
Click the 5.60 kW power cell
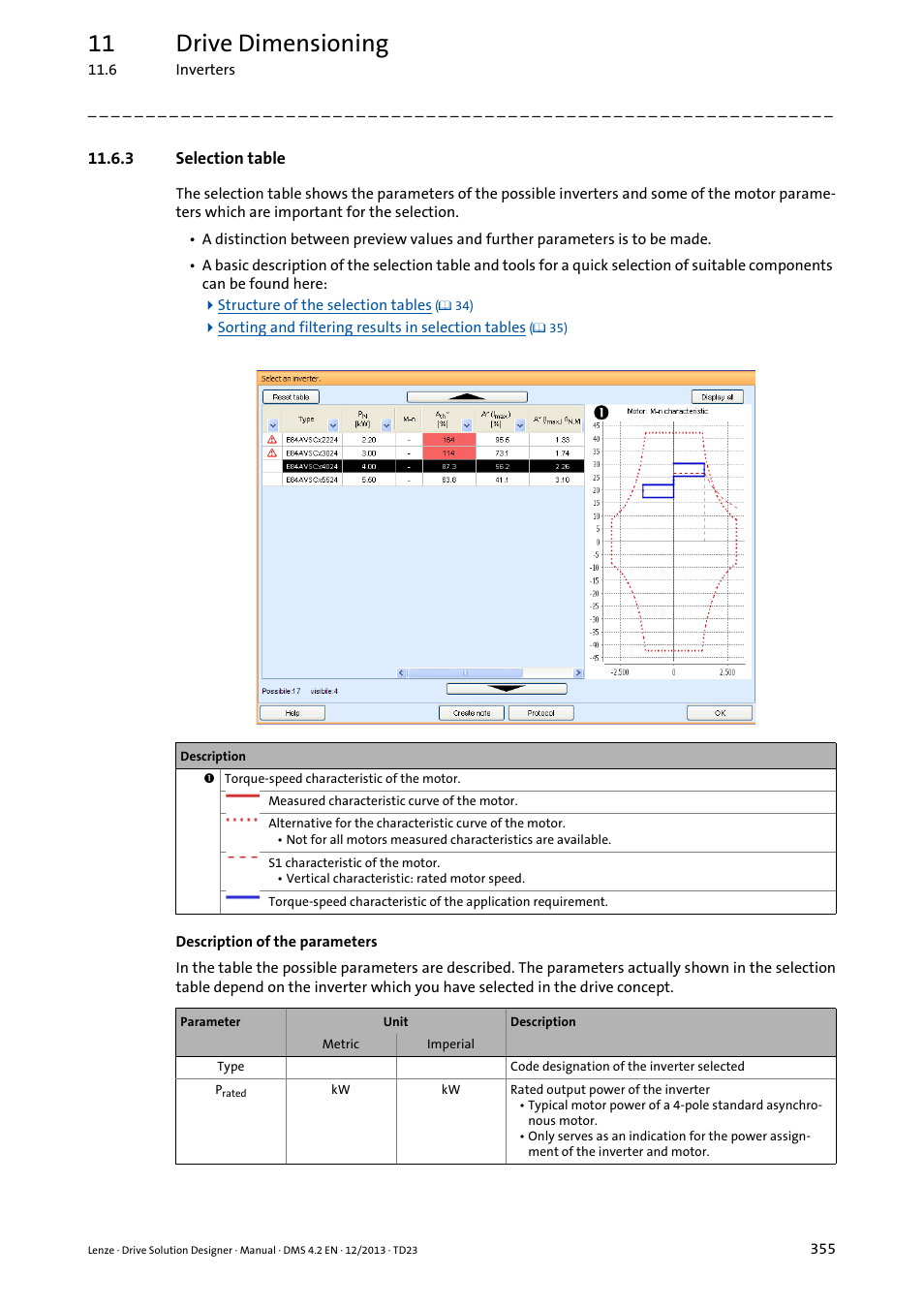[369, 480]
